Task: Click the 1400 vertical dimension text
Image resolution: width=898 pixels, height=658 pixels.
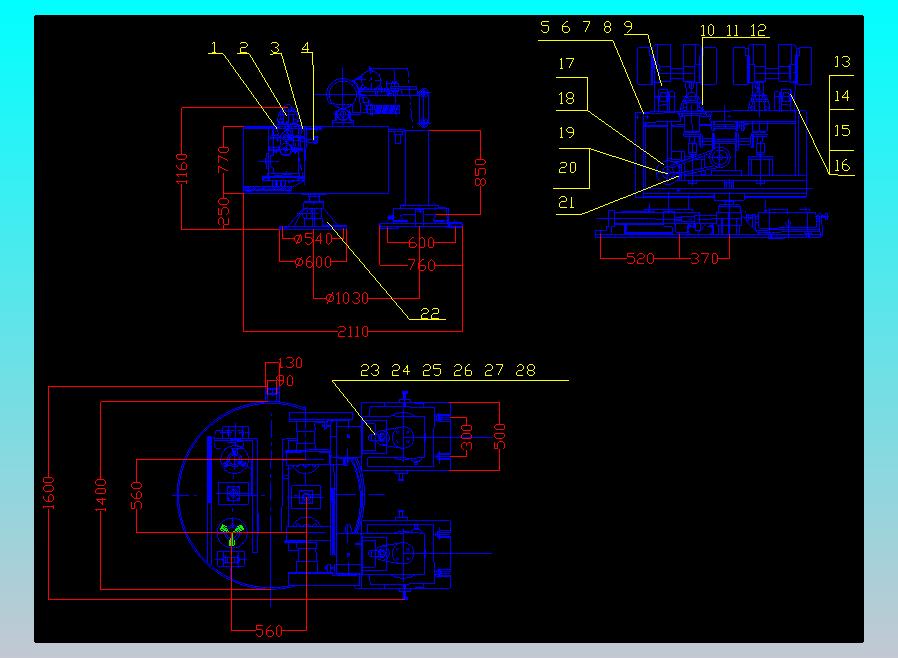Action: [x=100, y=495]
